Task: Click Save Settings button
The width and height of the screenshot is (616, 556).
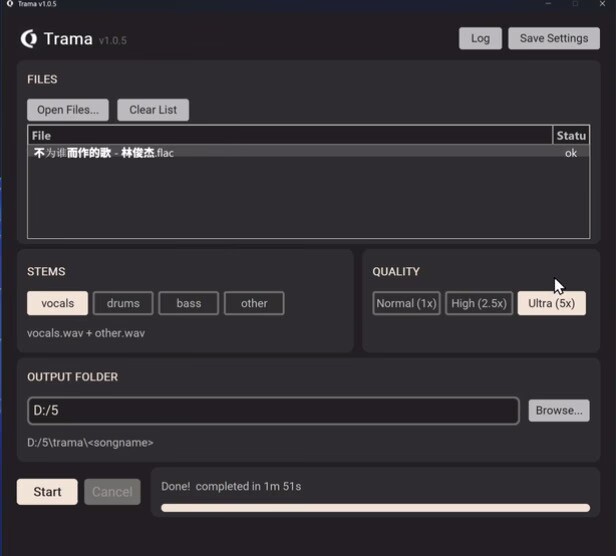Action: [554, 38]
